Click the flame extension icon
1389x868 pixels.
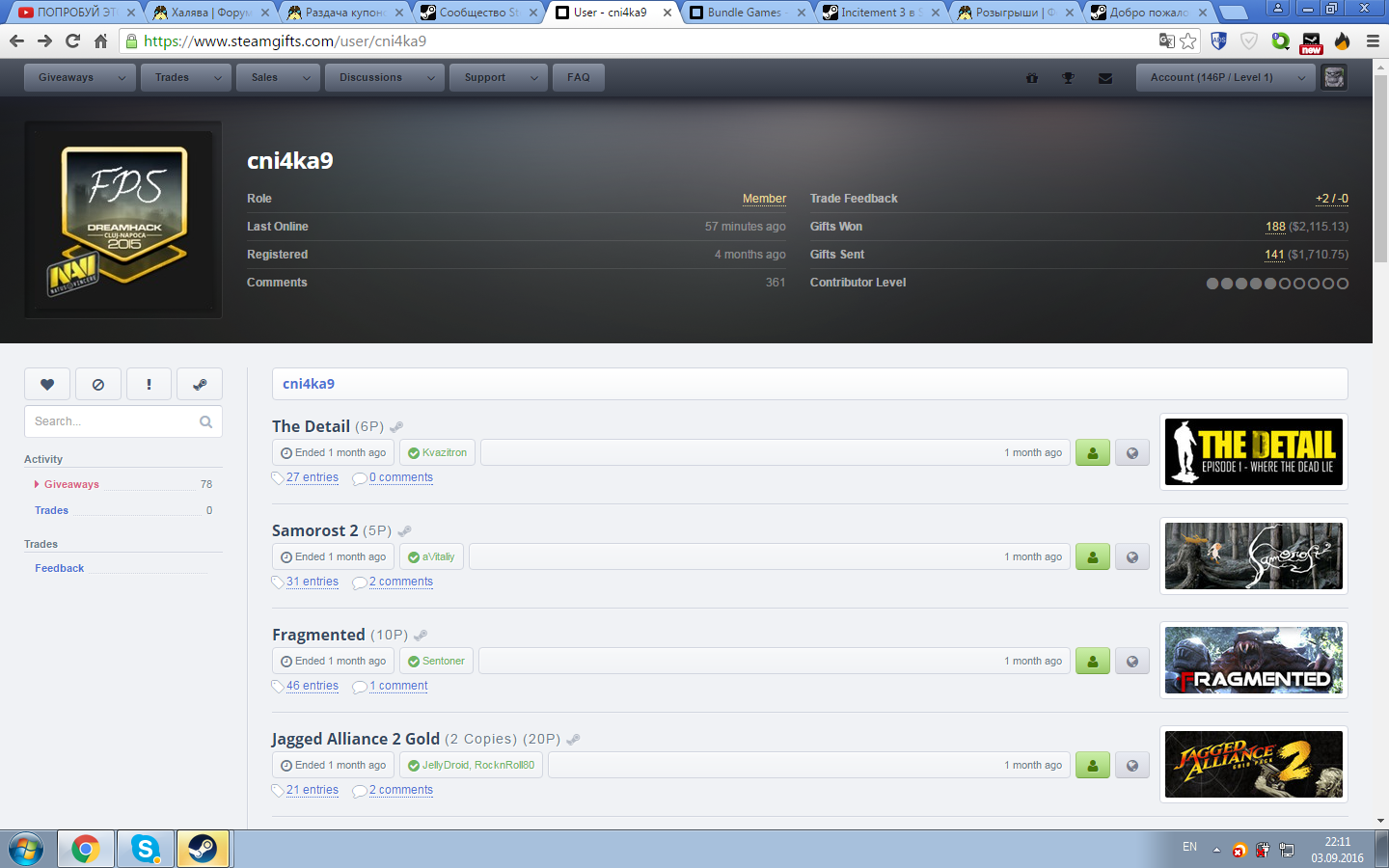(x=1342, y=41)
